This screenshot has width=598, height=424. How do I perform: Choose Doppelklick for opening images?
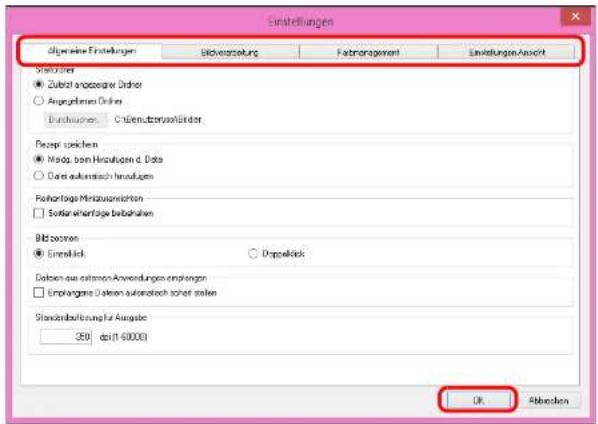click(253, 254)
